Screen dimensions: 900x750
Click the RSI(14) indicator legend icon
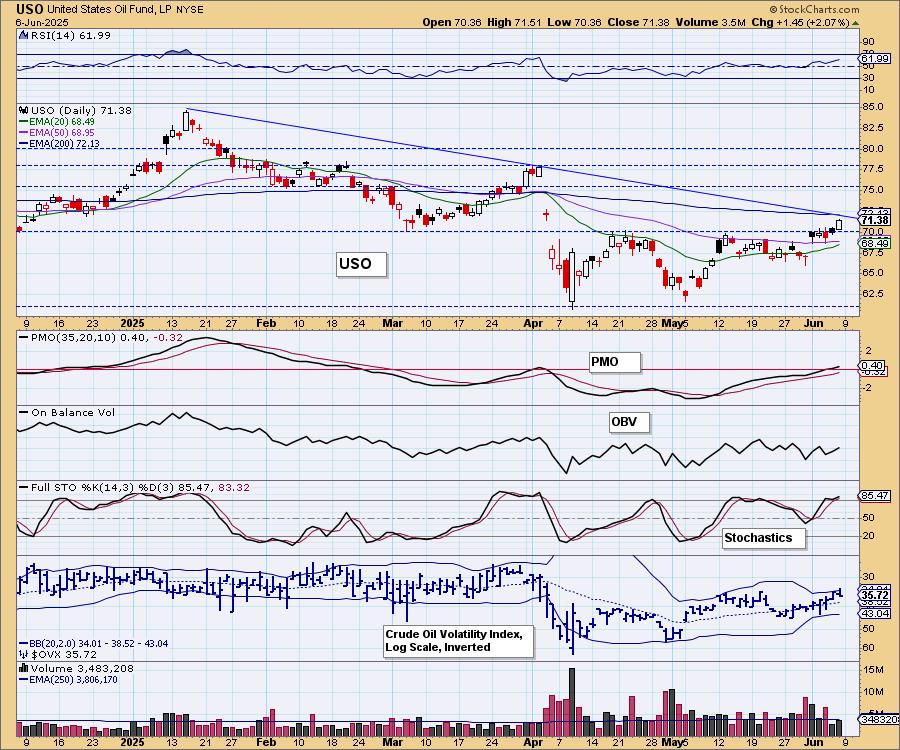(x=23, y=35)
